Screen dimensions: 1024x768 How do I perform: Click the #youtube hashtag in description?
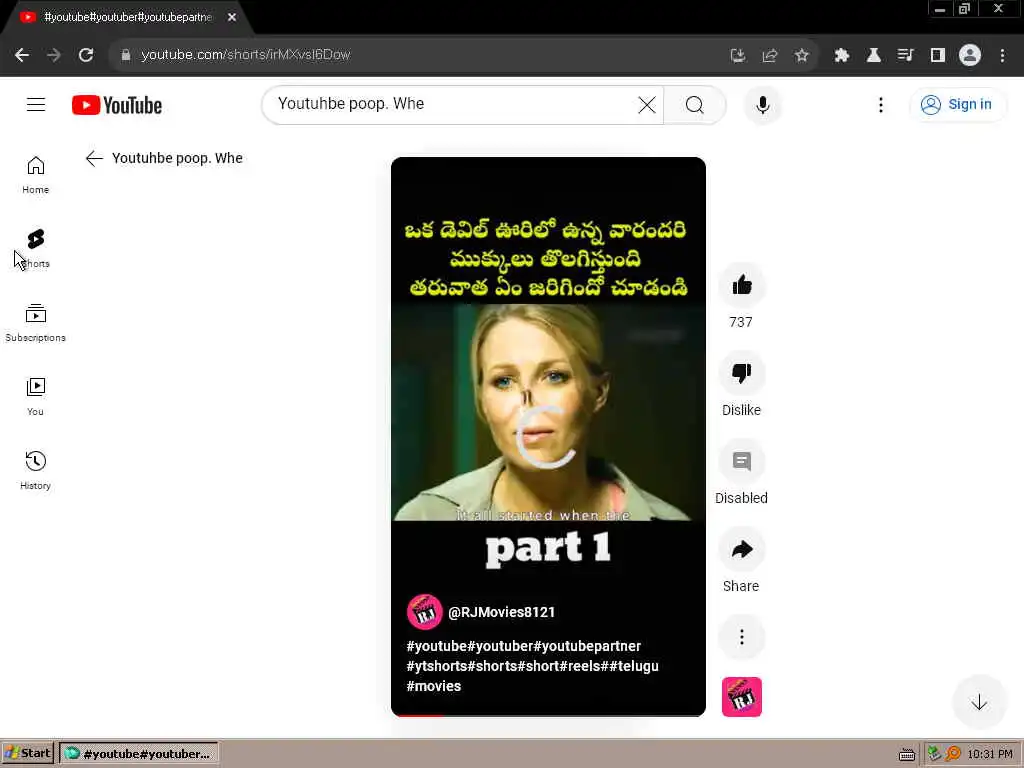click(x=437, y=646)
